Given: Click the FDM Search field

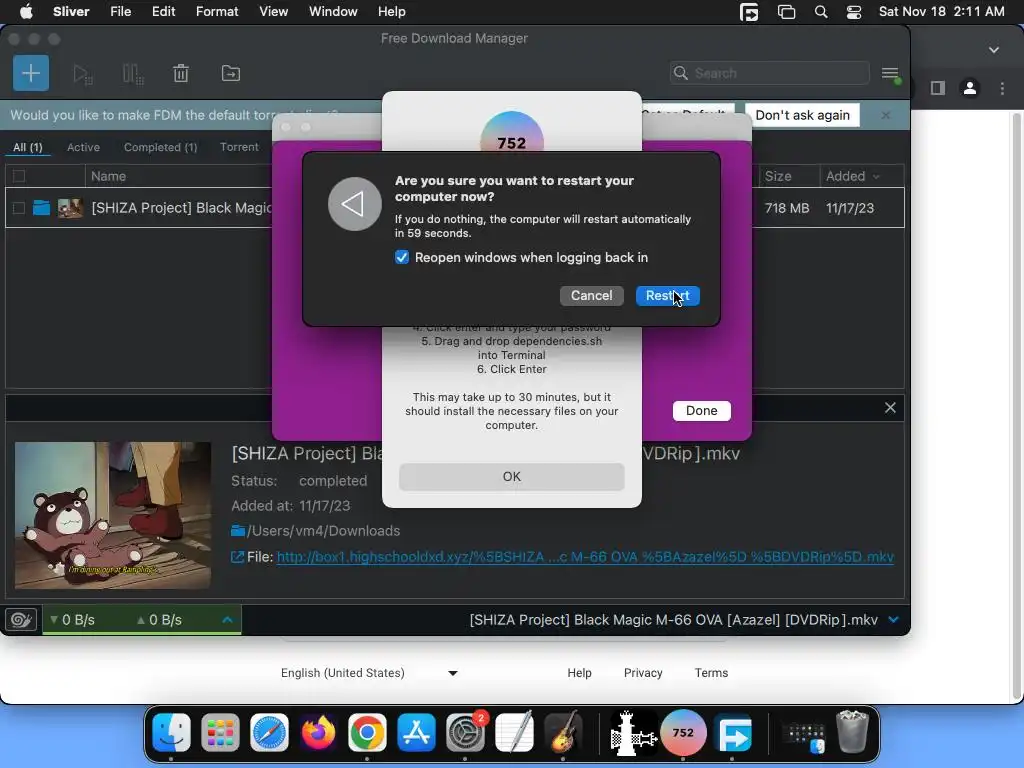Looking at the screenshot, I should tap(770, 73).
